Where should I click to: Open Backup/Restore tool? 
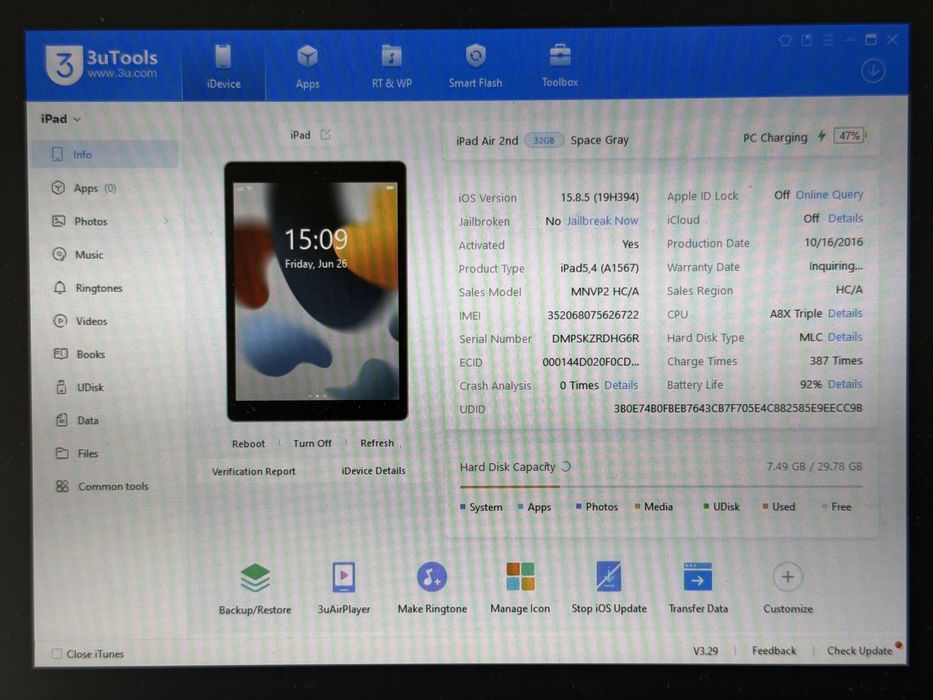[255, 588]
